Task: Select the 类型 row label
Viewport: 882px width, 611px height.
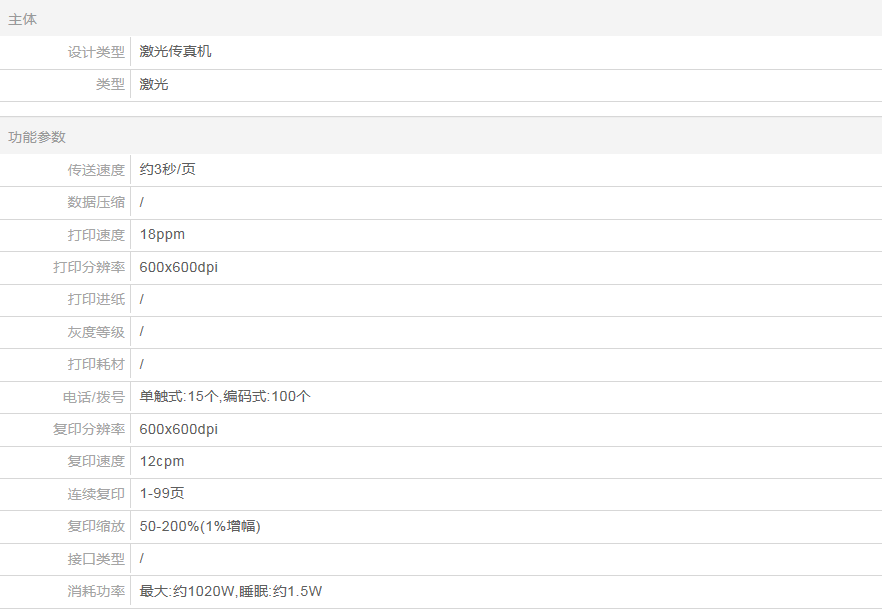Action: click(110, 85)
